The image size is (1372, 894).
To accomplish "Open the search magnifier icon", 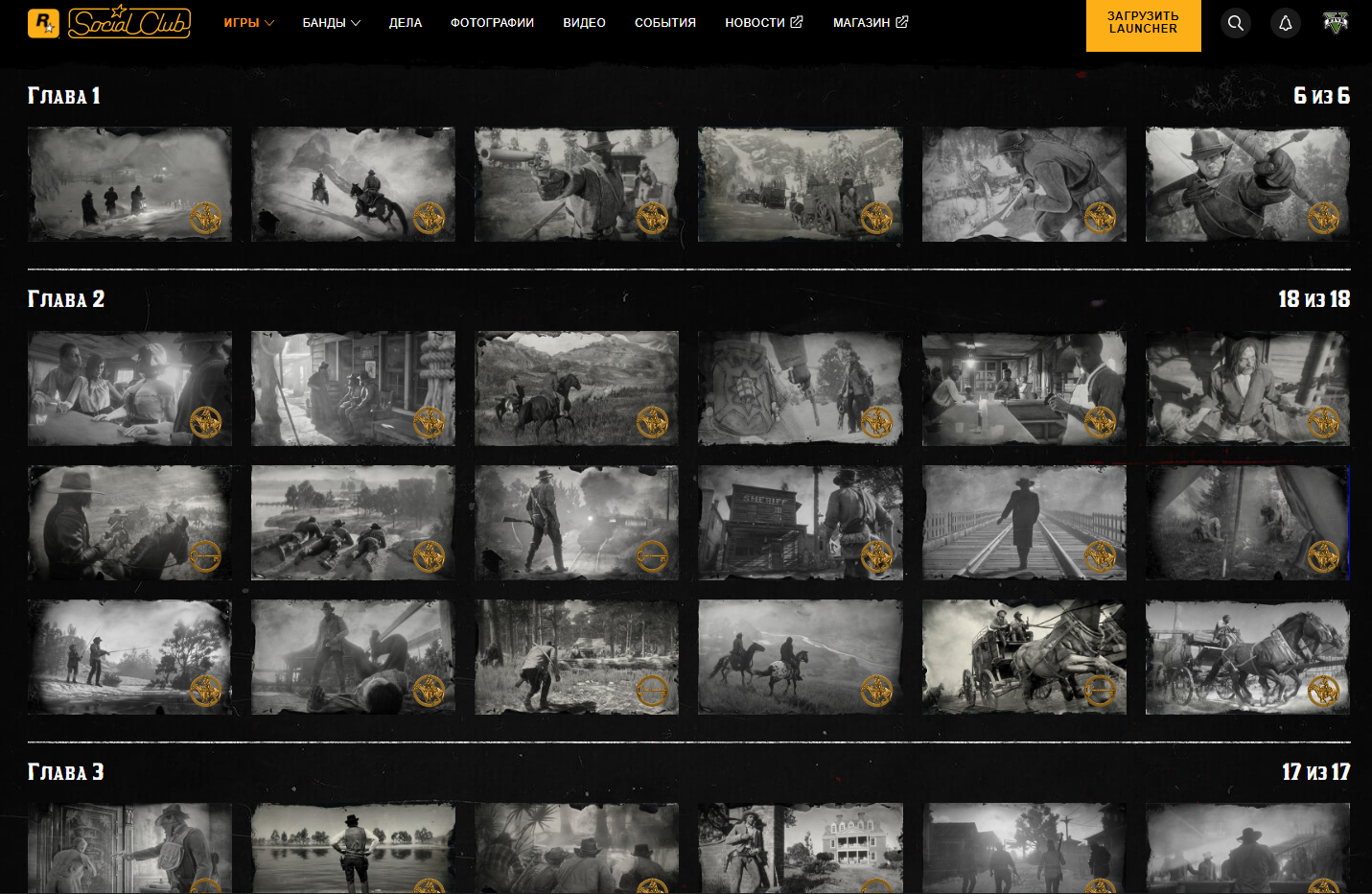I will coord(1236,23).
